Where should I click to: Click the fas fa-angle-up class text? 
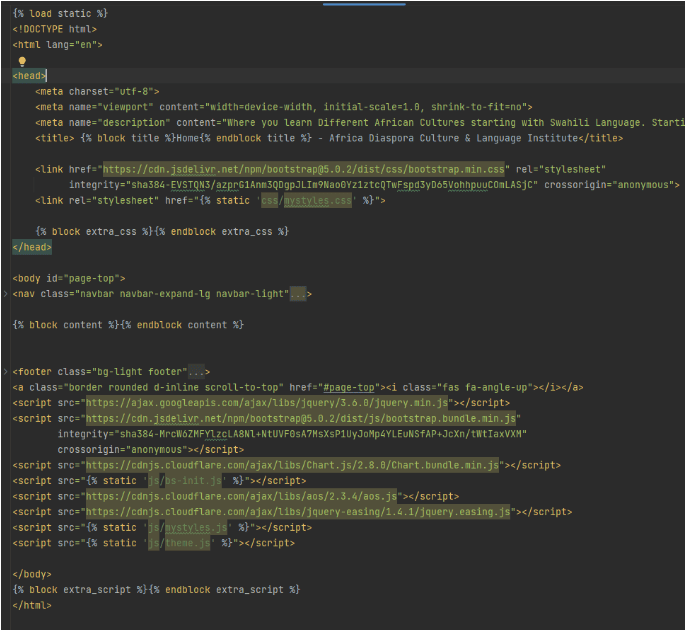[485, 388]
